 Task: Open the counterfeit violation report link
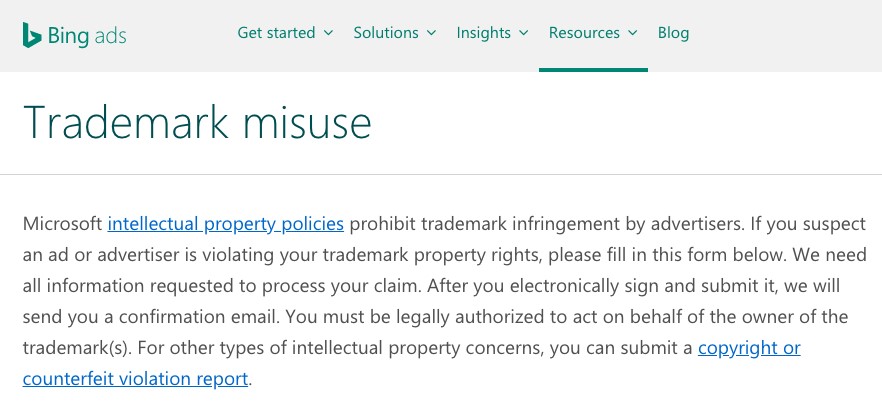click(x=135, y=379)
